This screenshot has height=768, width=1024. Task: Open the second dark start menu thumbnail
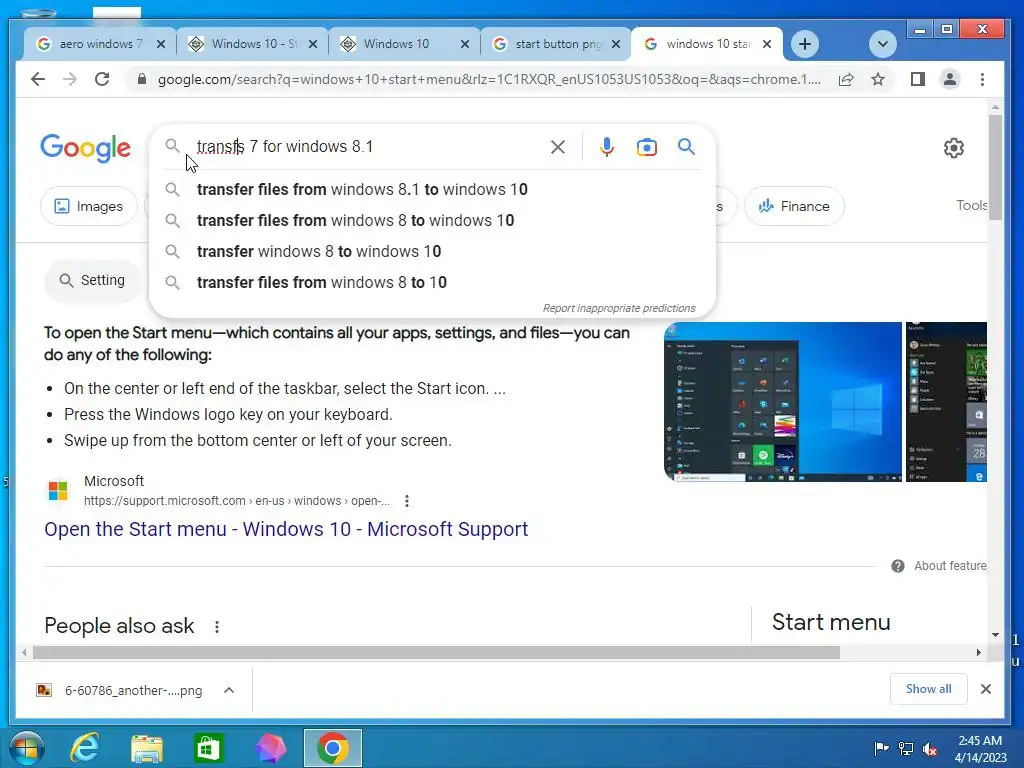(946, 402)
